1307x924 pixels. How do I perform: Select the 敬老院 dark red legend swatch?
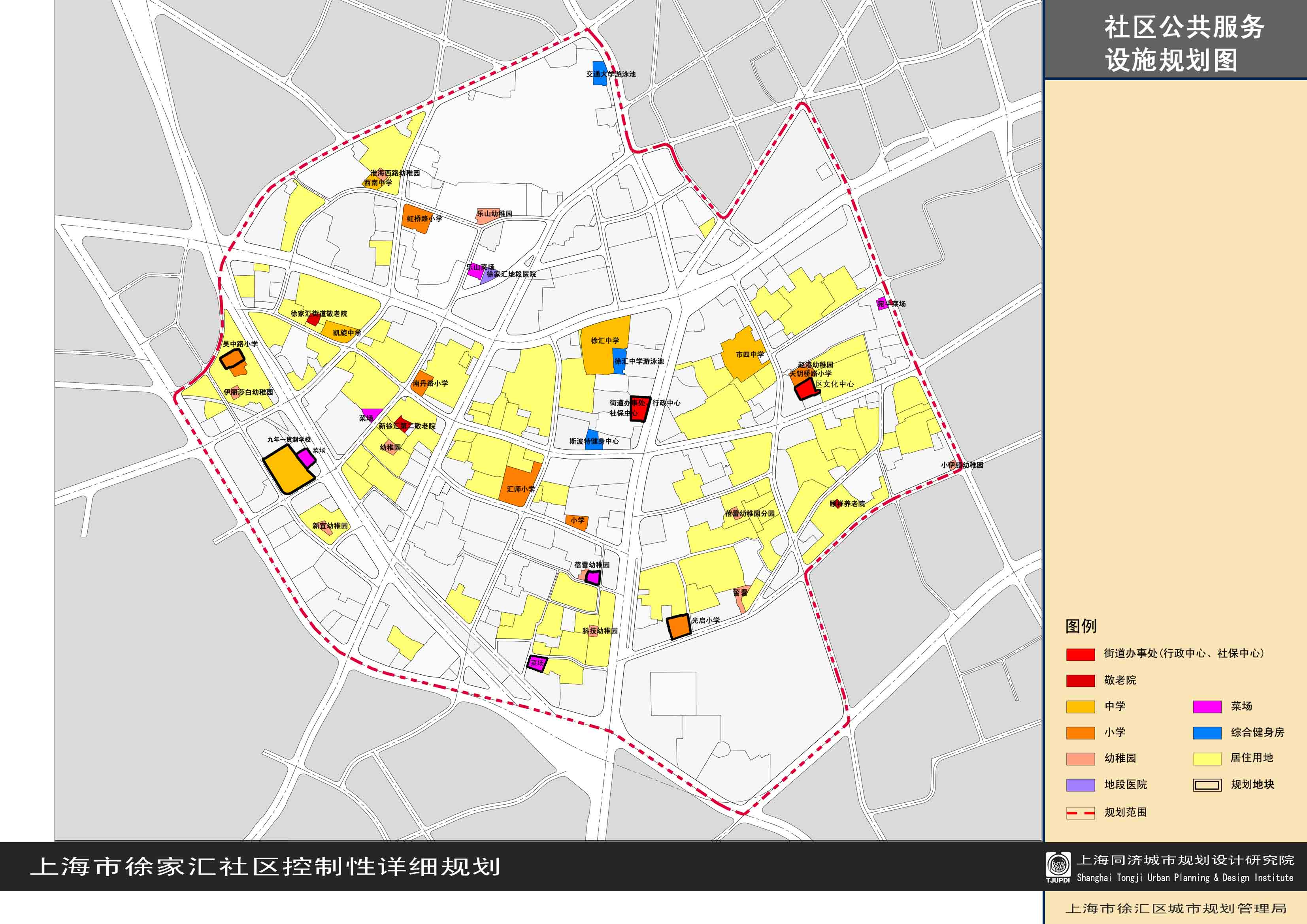click(1080, 681)
